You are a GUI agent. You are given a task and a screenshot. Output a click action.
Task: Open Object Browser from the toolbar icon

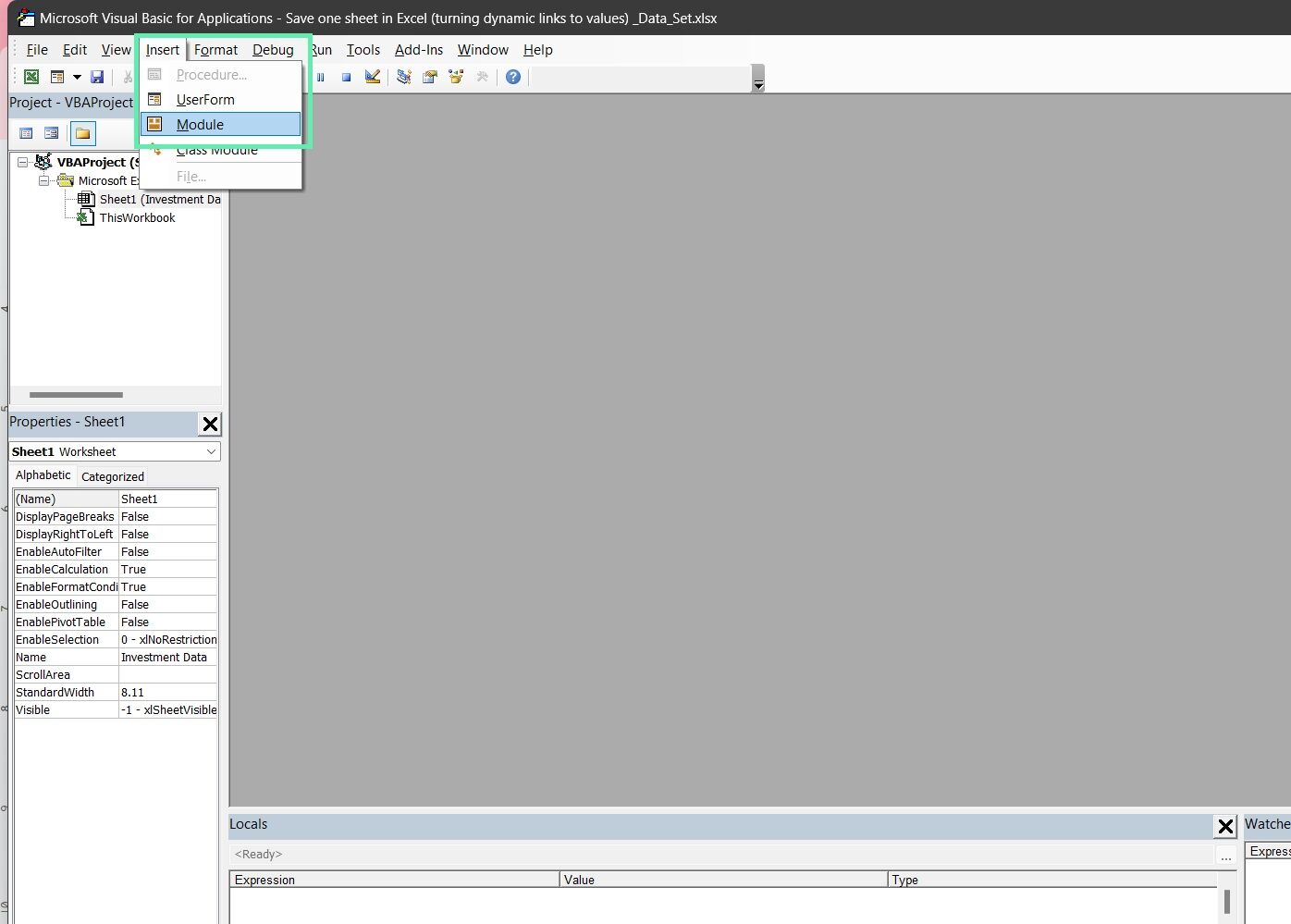click(x=456, y=77)
